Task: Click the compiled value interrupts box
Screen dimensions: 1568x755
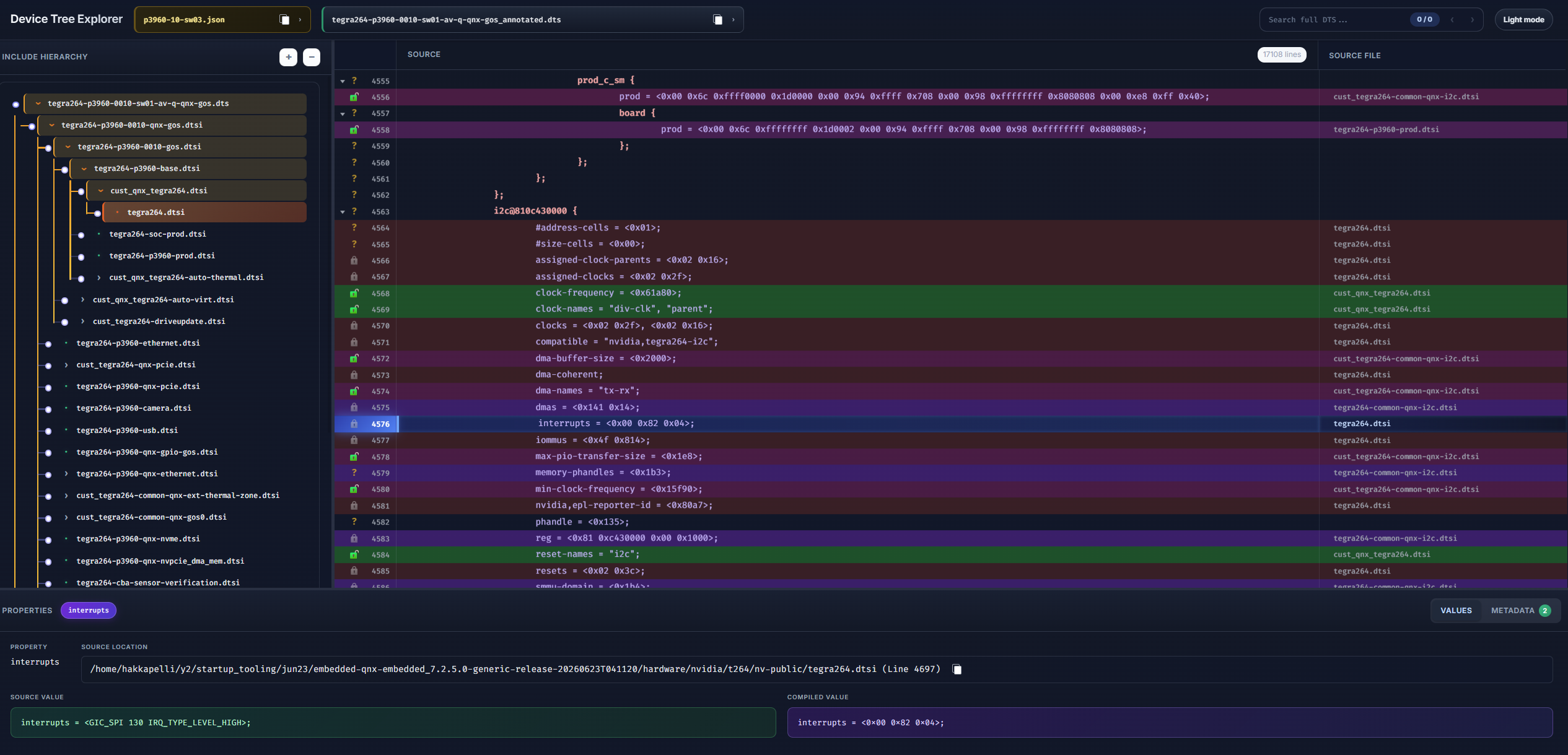Action: pyautogui.click(x=1170, y=723)
